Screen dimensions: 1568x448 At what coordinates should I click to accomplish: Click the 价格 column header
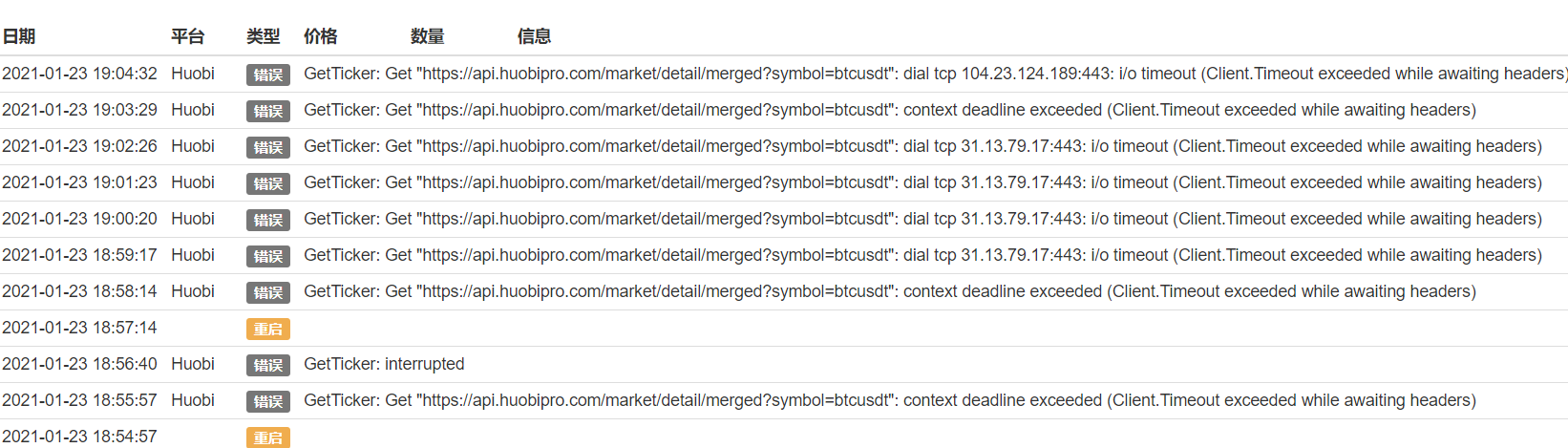(321, 36)
